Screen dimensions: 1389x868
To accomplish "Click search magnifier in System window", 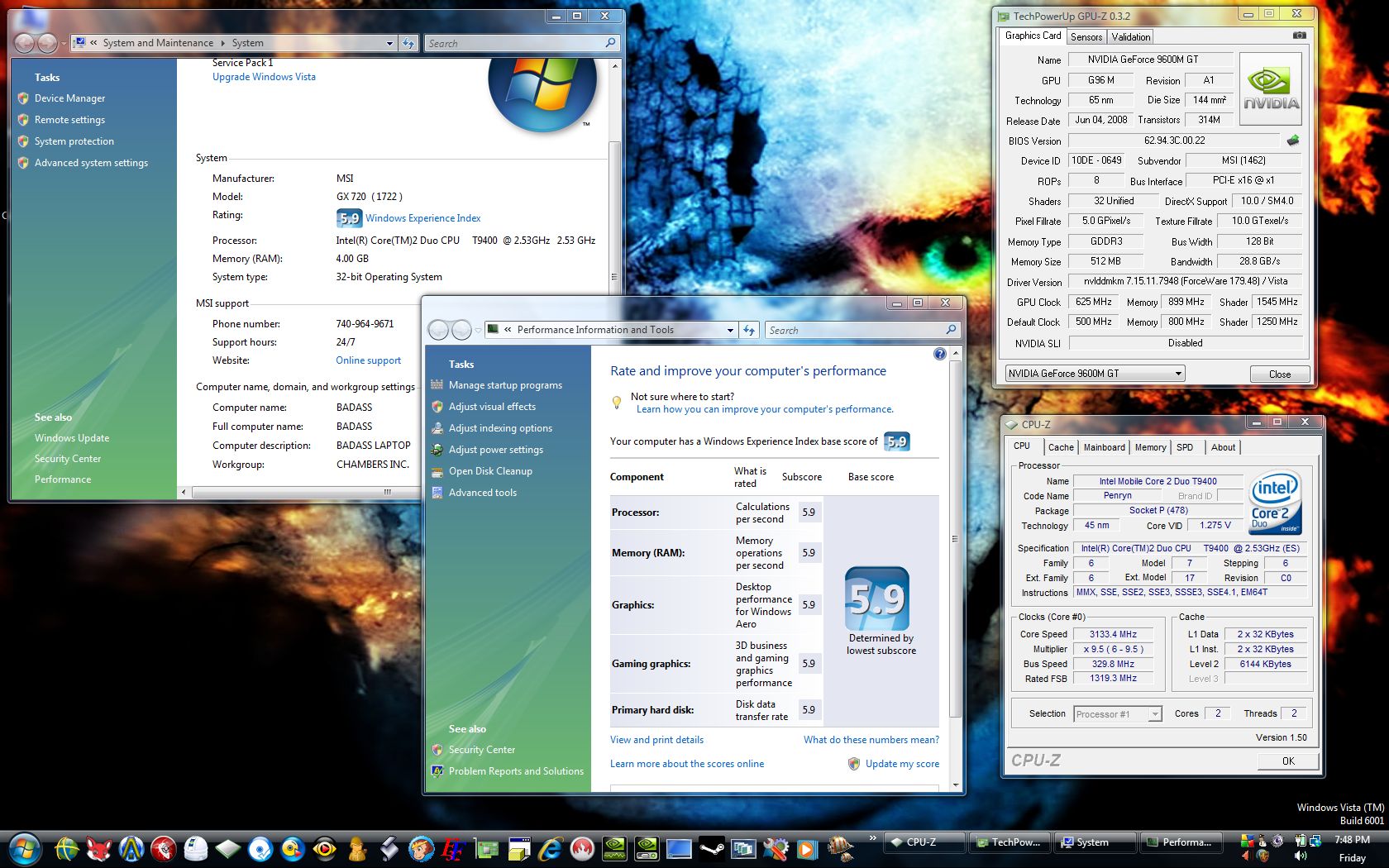I will pyautogui.click(x=610, y=43).
